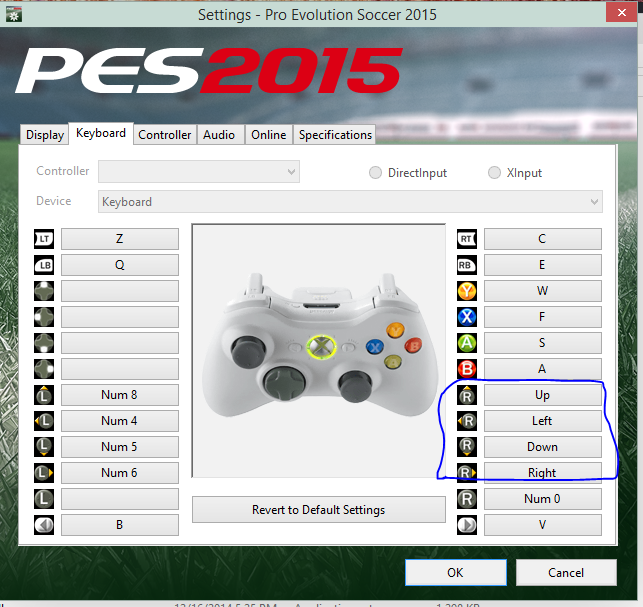Click the right stick Down binding
This screenshot has width=643, height=607.
[x=543, y=447]
